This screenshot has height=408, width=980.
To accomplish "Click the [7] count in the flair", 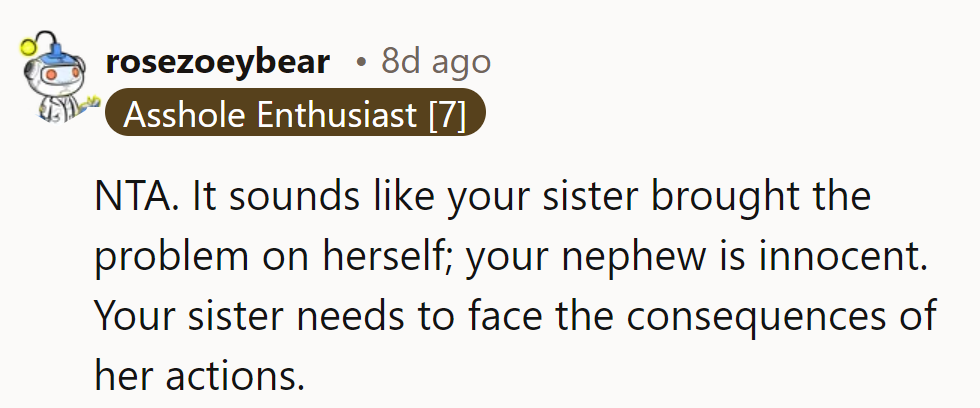I will pos(446,116).
